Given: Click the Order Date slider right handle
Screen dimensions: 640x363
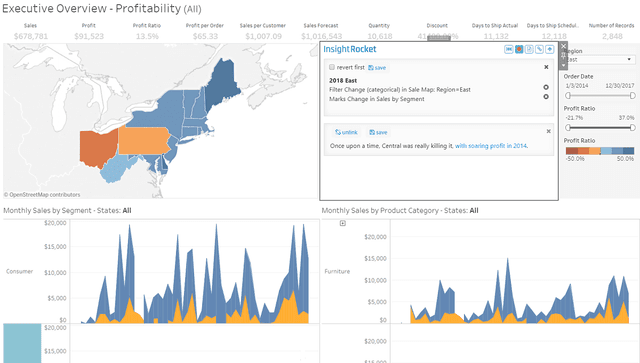Looking at the screenshot, I should click(x=632, y=96).
